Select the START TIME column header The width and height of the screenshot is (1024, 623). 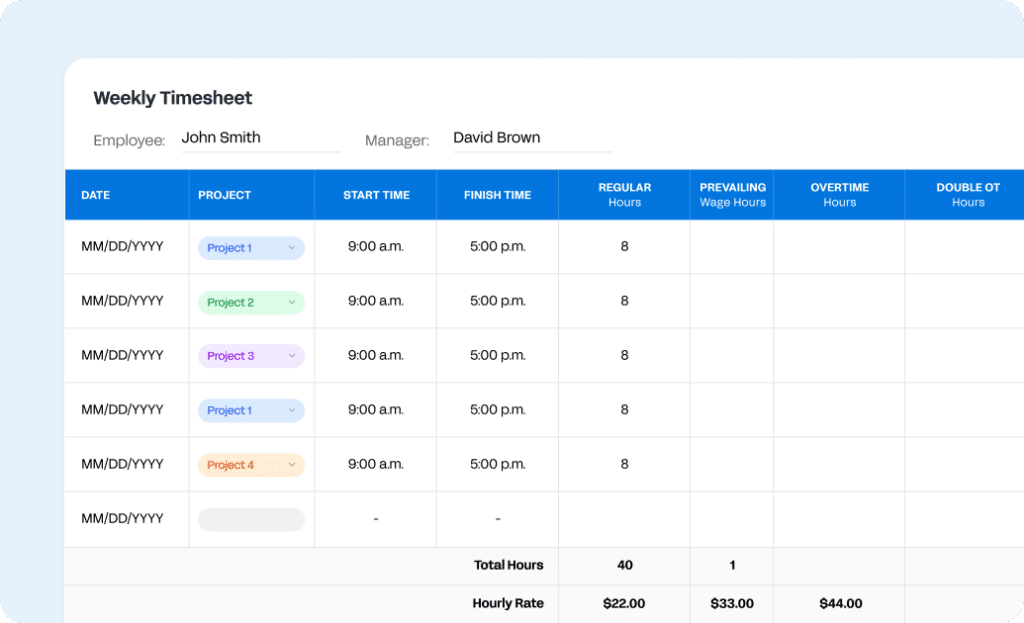(376, 195)
